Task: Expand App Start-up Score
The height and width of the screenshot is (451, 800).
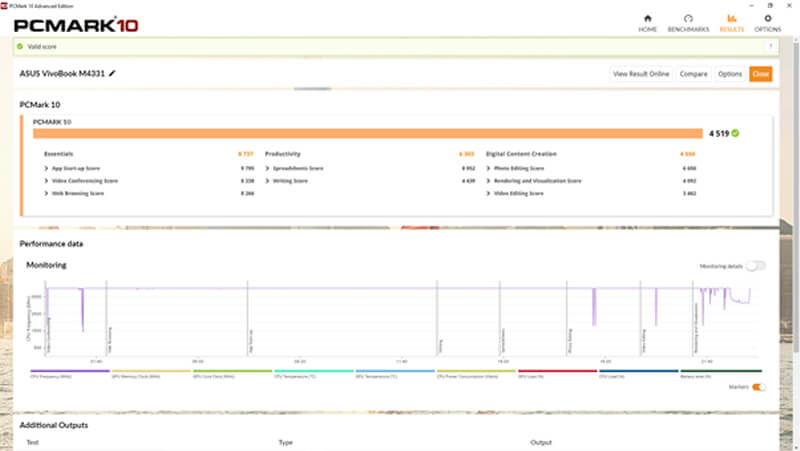Action: pyautogui.click(x=46, y=168)
